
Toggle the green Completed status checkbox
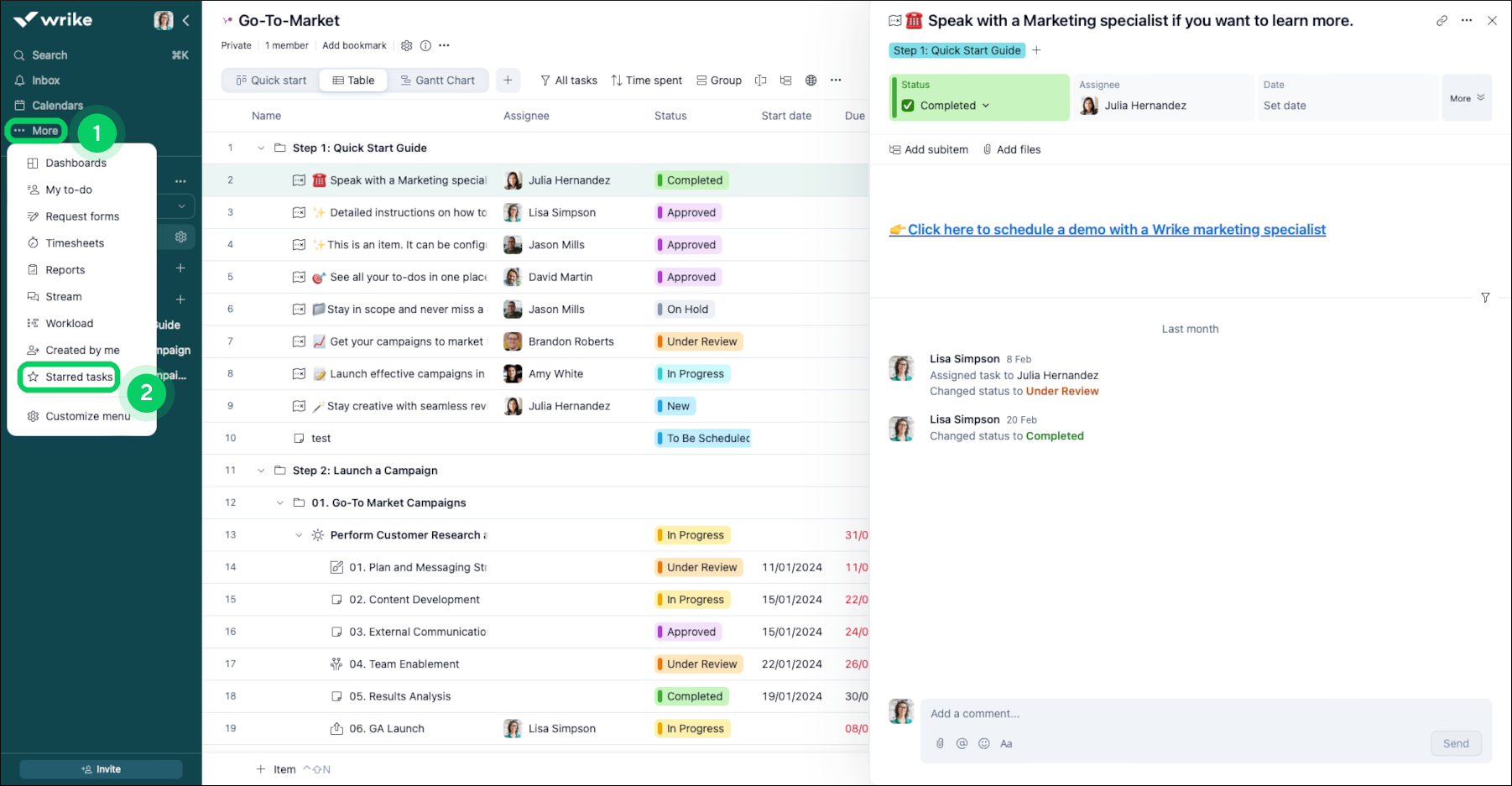908,106
